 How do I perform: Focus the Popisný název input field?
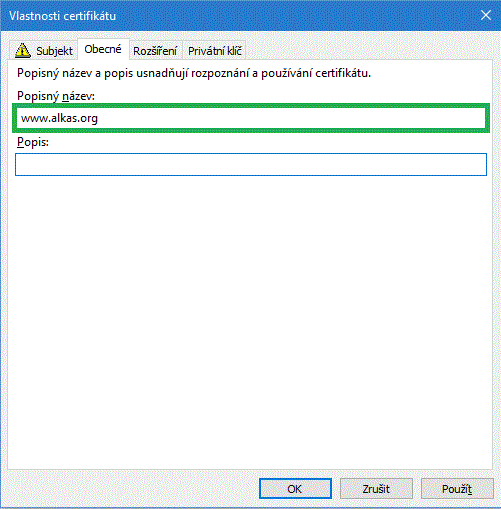[251, 118]
